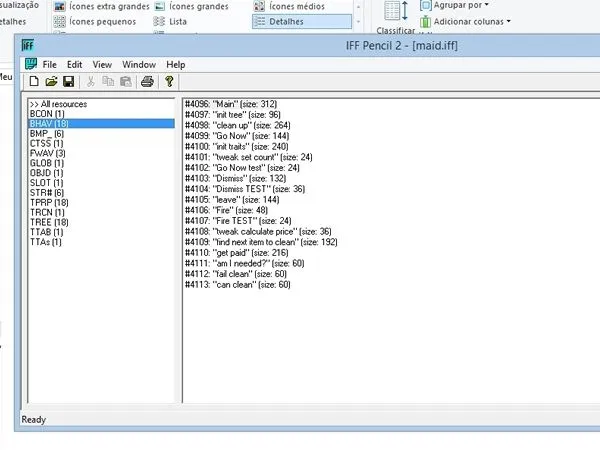Click the Open folder toolbar icon
The width and height of the screenshot is (600, 450).
(51, 81)
